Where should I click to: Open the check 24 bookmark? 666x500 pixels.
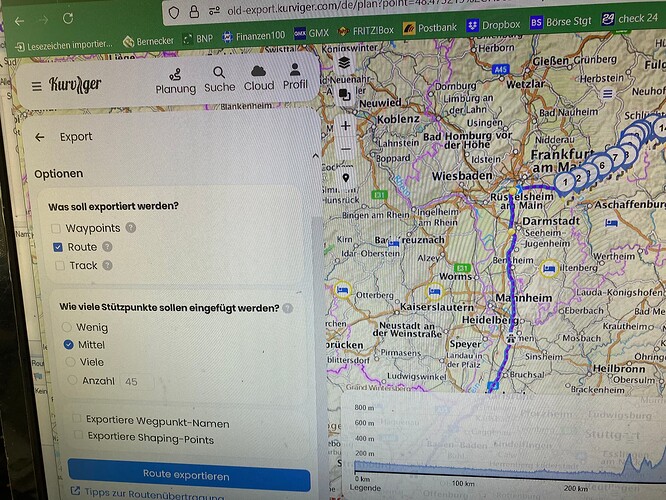630,19
